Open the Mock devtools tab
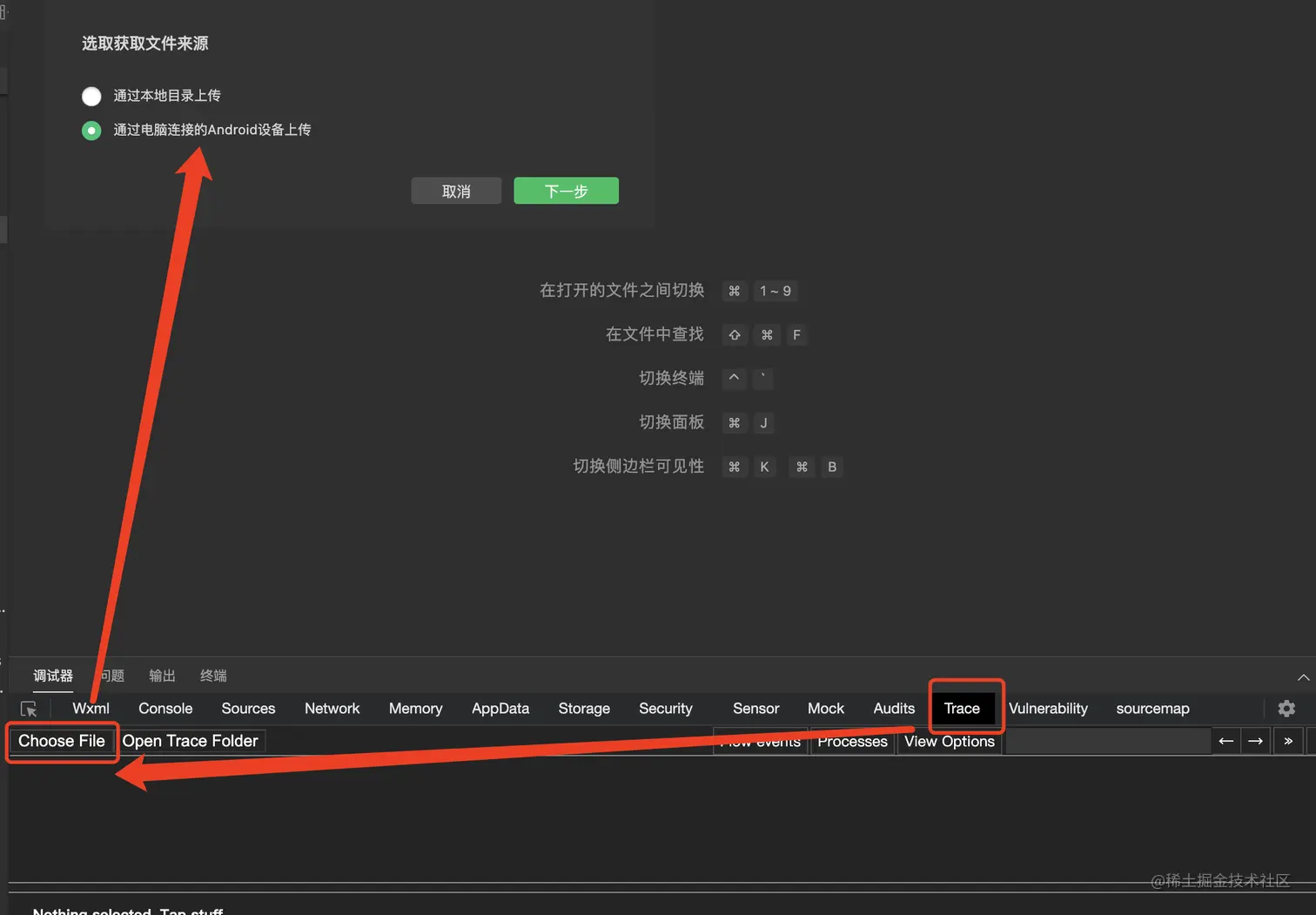The image size is (1316, 915). 826,709
